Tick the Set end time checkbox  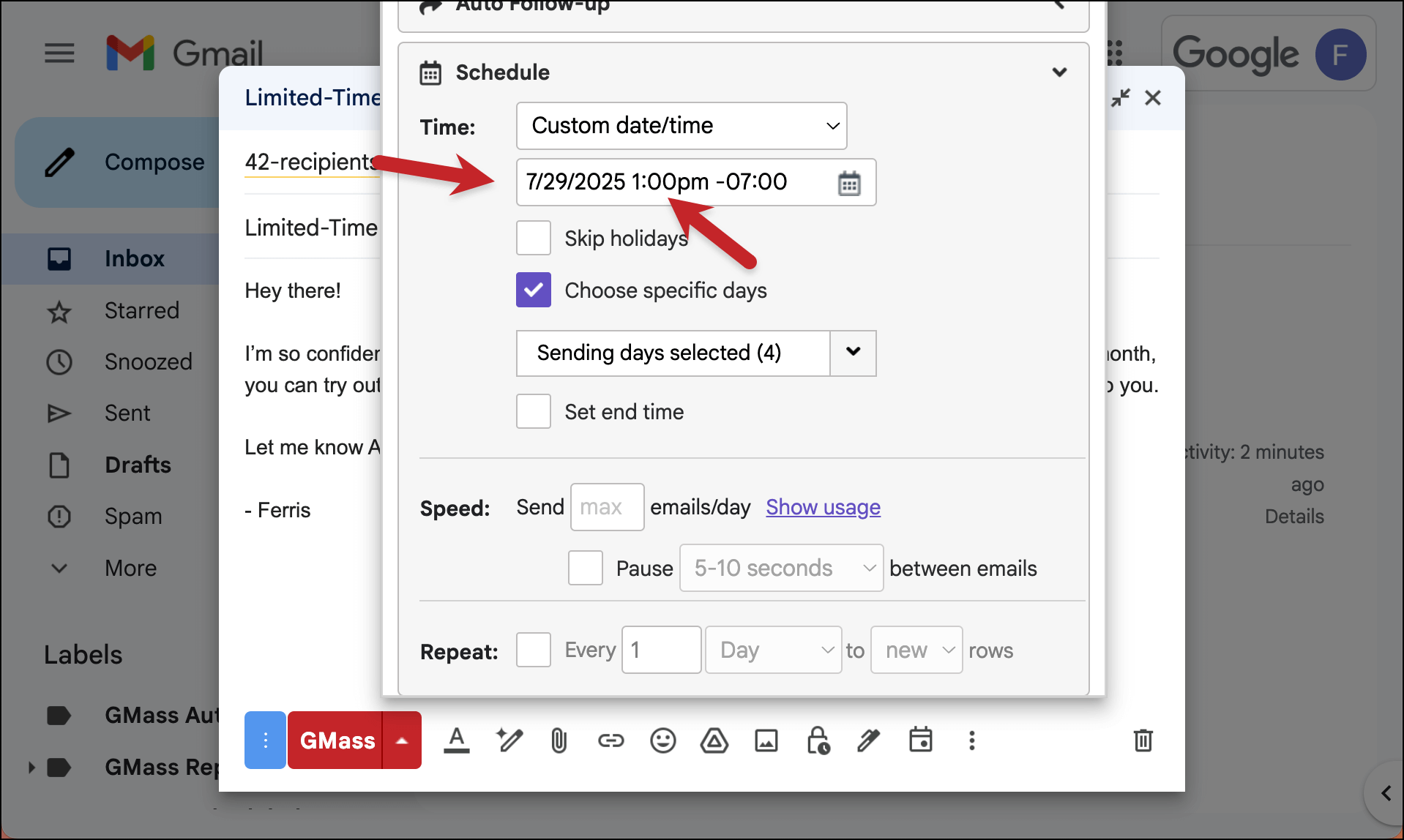click(534, 411)
